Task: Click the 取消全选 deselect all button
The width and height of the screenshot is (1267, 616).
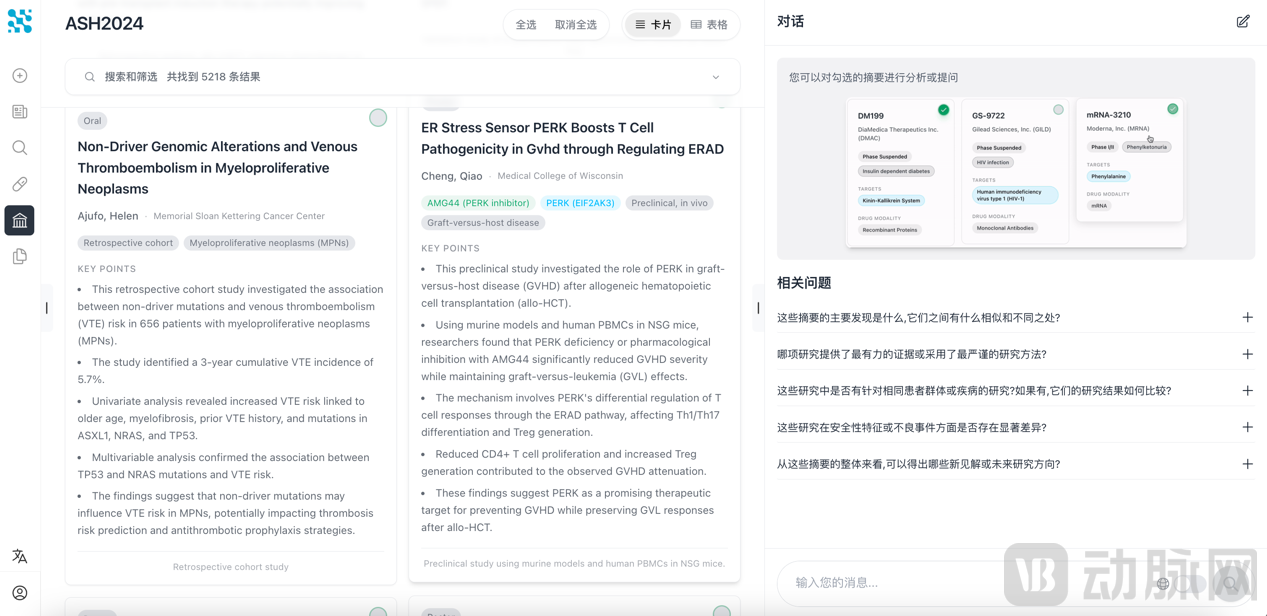Action: 576,25
